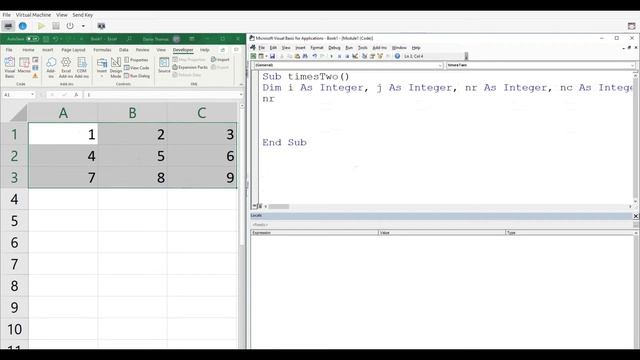Open the Macros dialog in the Excel ribbon
Screen dimensions: 640x360
pos(24,66)
